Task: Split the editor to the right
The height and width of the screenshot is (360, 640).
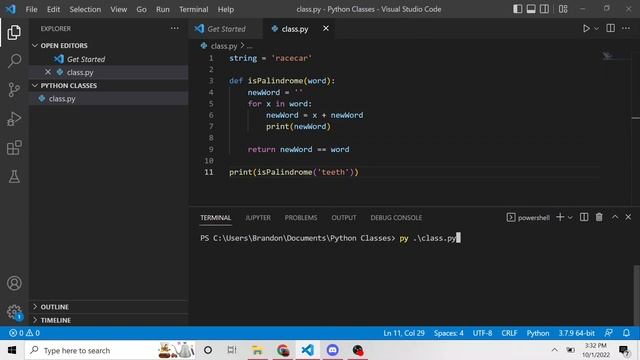Action: (611, 28)
